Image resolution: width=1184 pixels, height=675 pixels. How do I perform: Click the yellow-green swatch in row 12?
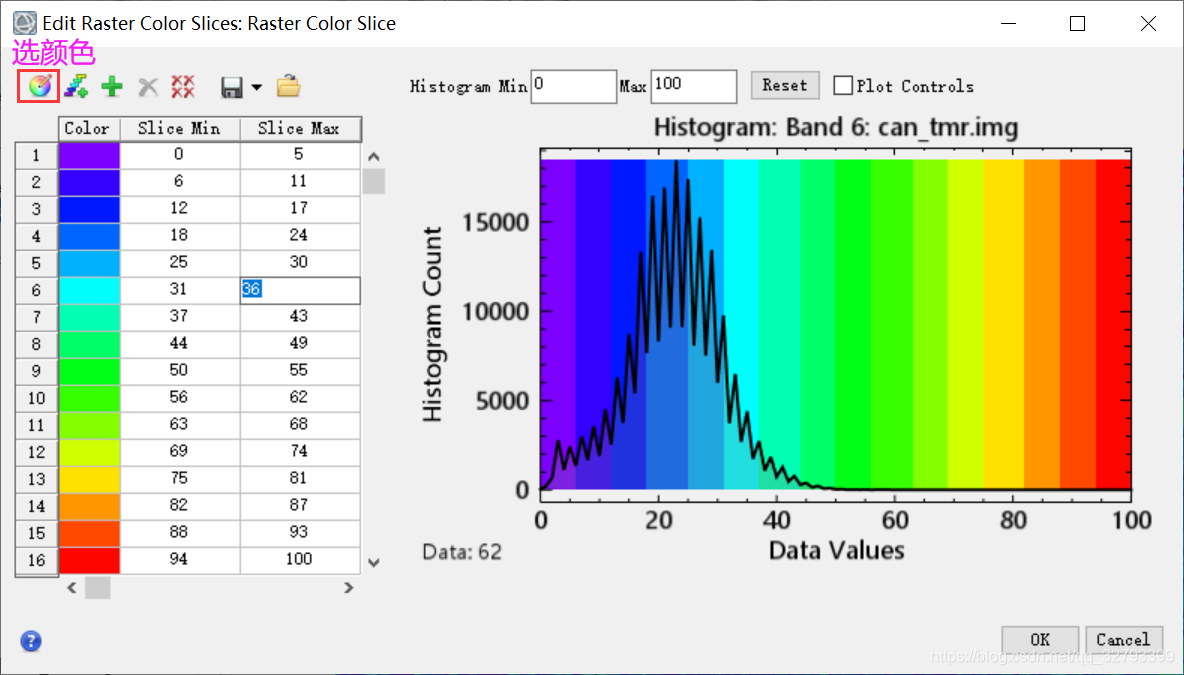(89, 452)
